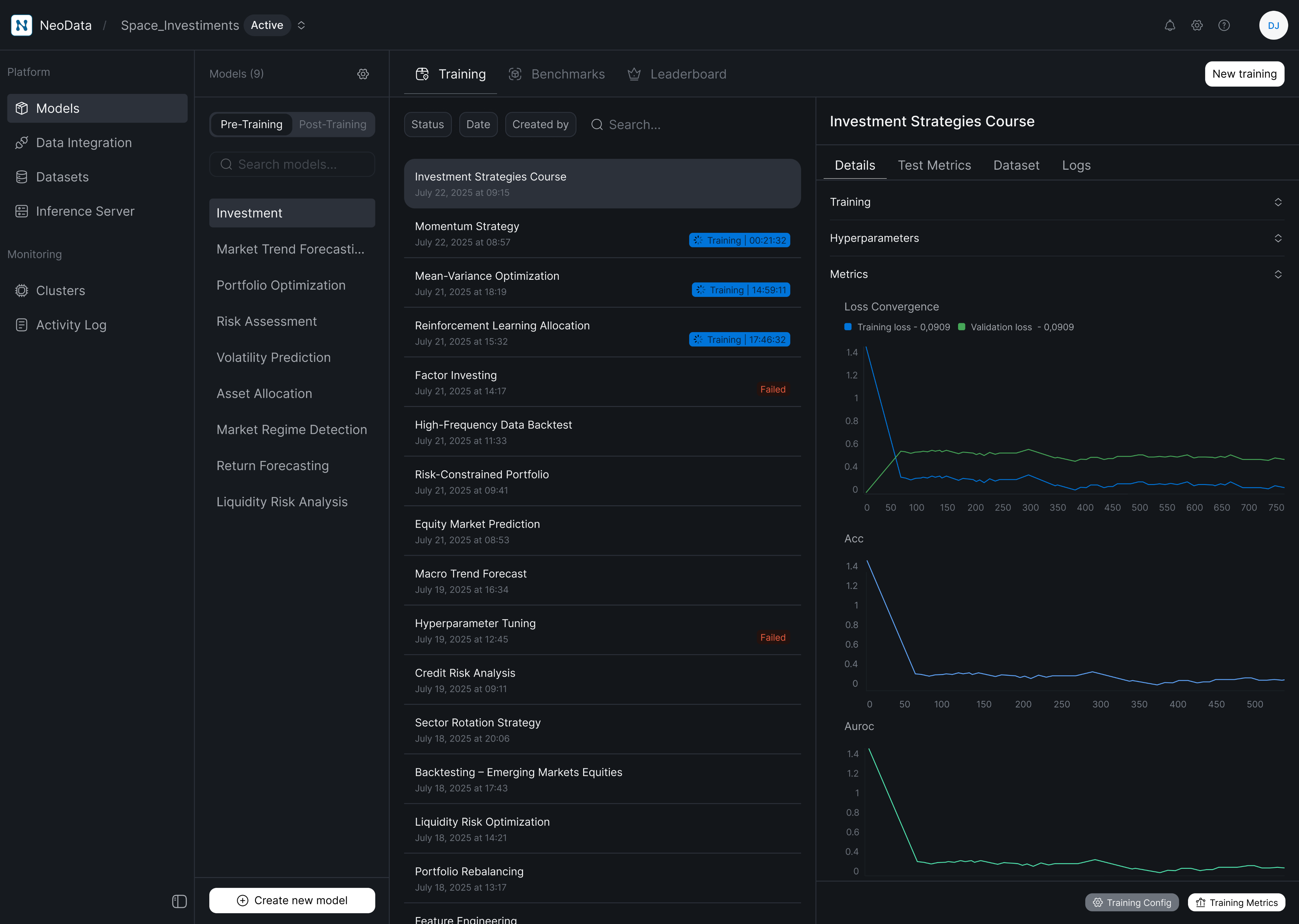Collapse sidebar using bottom panel icon
The image size is (1299, 924).
179,901
